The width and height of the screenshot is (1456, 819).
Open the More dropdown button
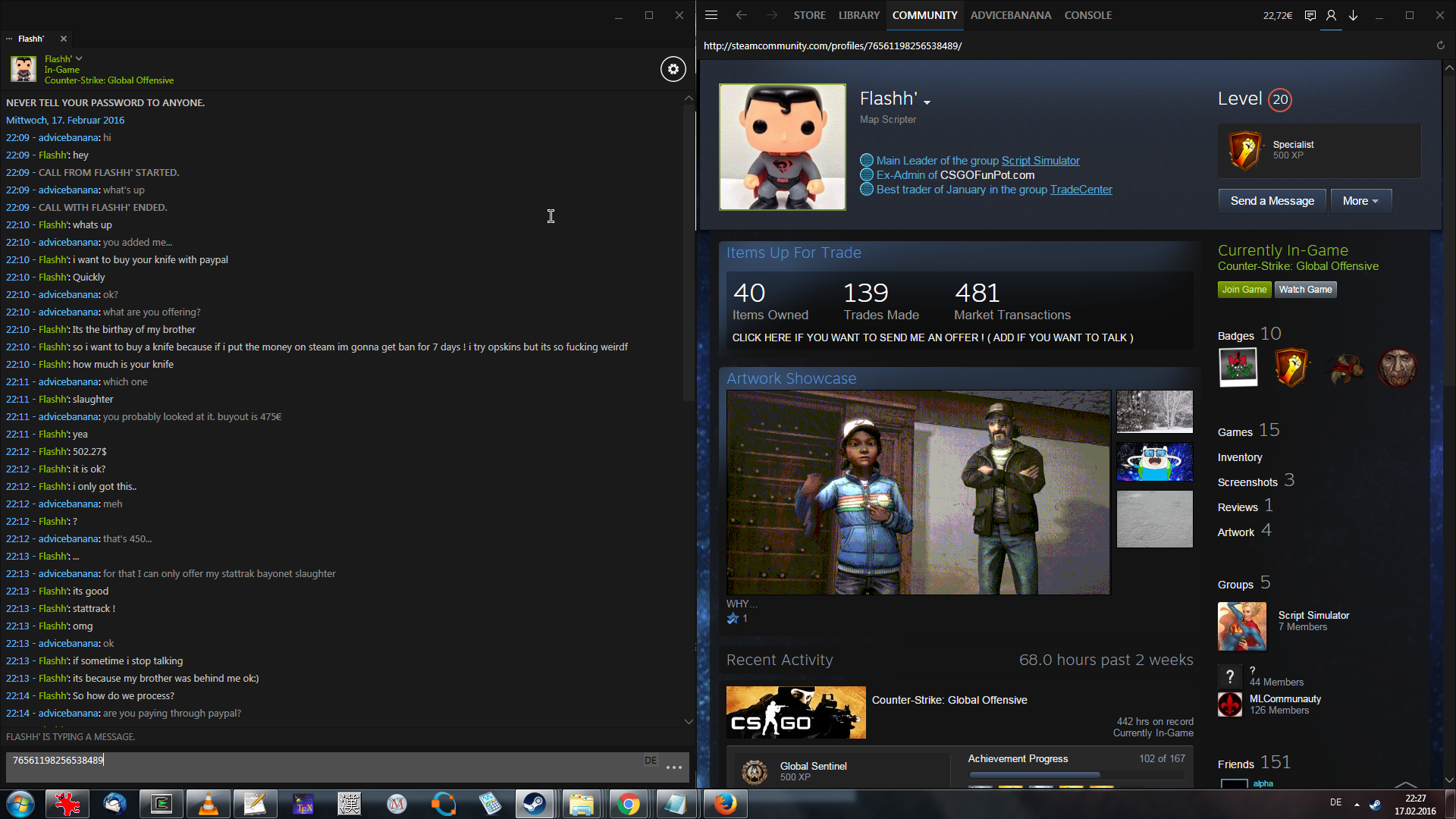pos(1360,201)
